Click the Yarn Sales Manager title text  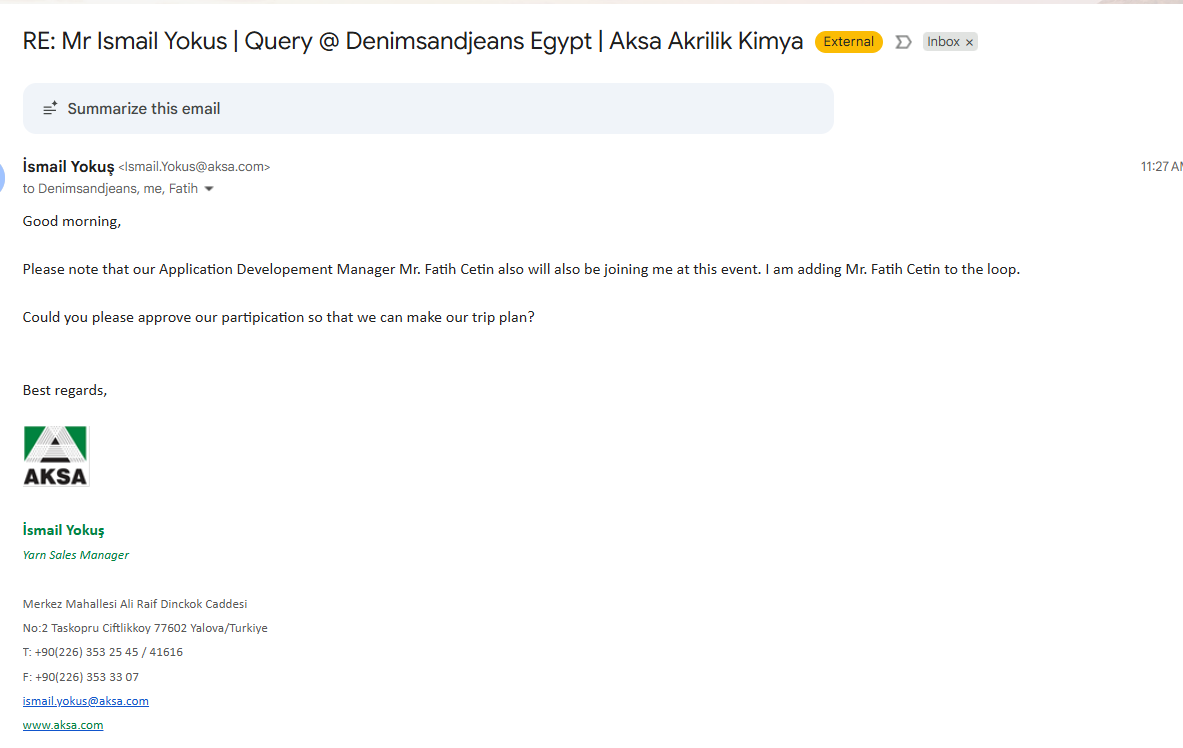click(76, 555)
